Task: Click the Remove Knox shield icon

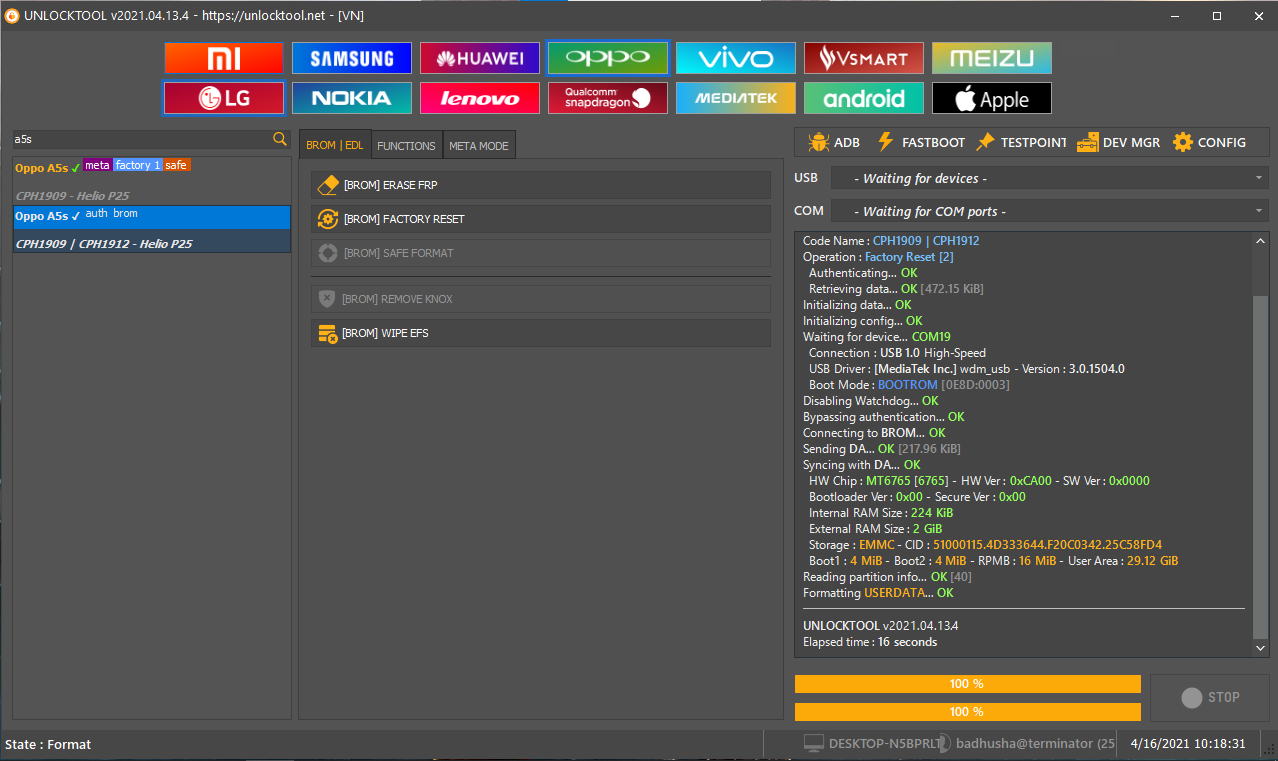Action: [327, 299]
